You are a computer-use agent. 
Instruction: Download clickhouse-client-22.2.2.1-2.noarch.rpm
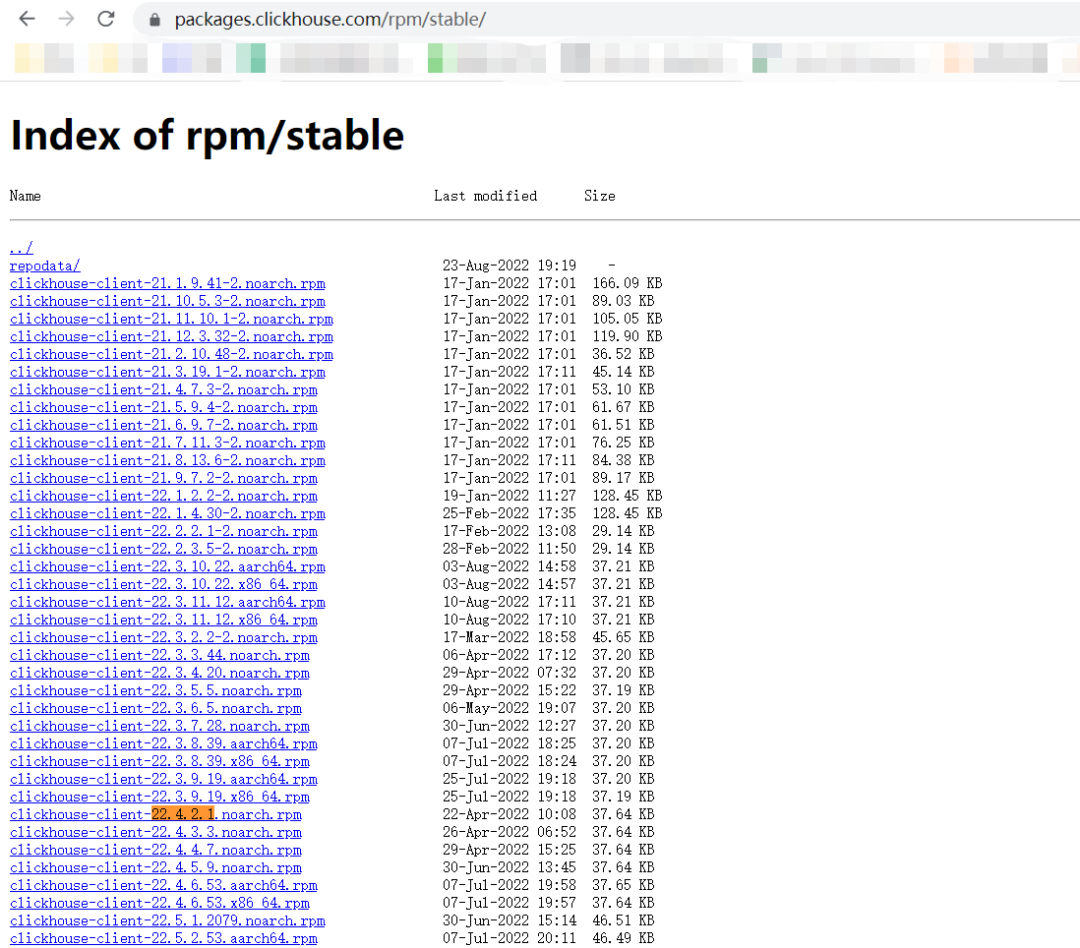click(164, 531)
